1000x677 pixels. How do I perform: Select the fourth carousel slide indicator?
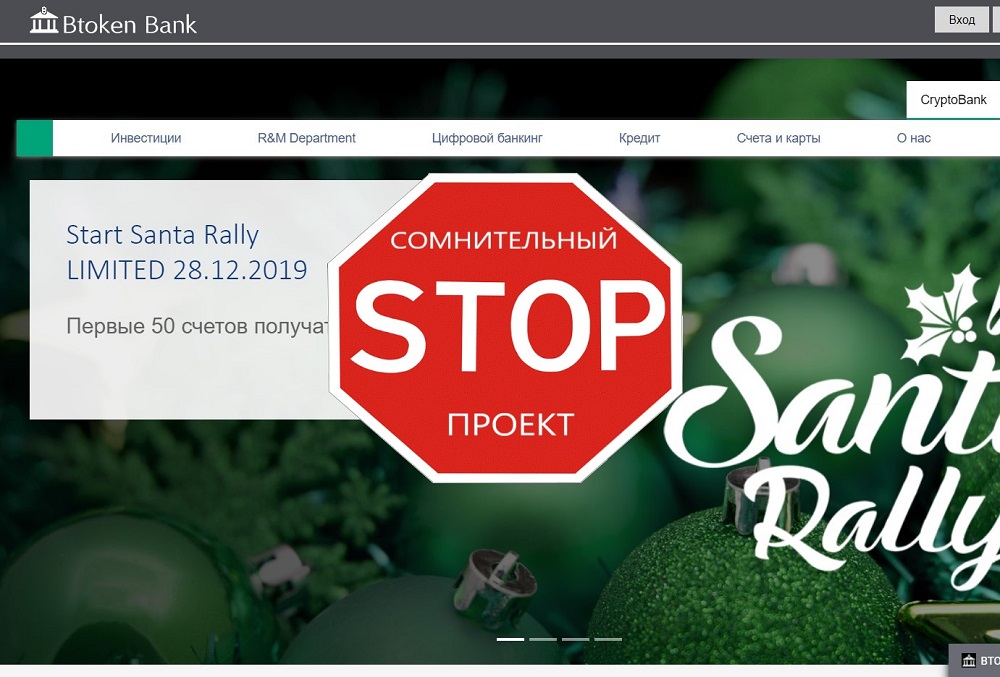point(608,639)
